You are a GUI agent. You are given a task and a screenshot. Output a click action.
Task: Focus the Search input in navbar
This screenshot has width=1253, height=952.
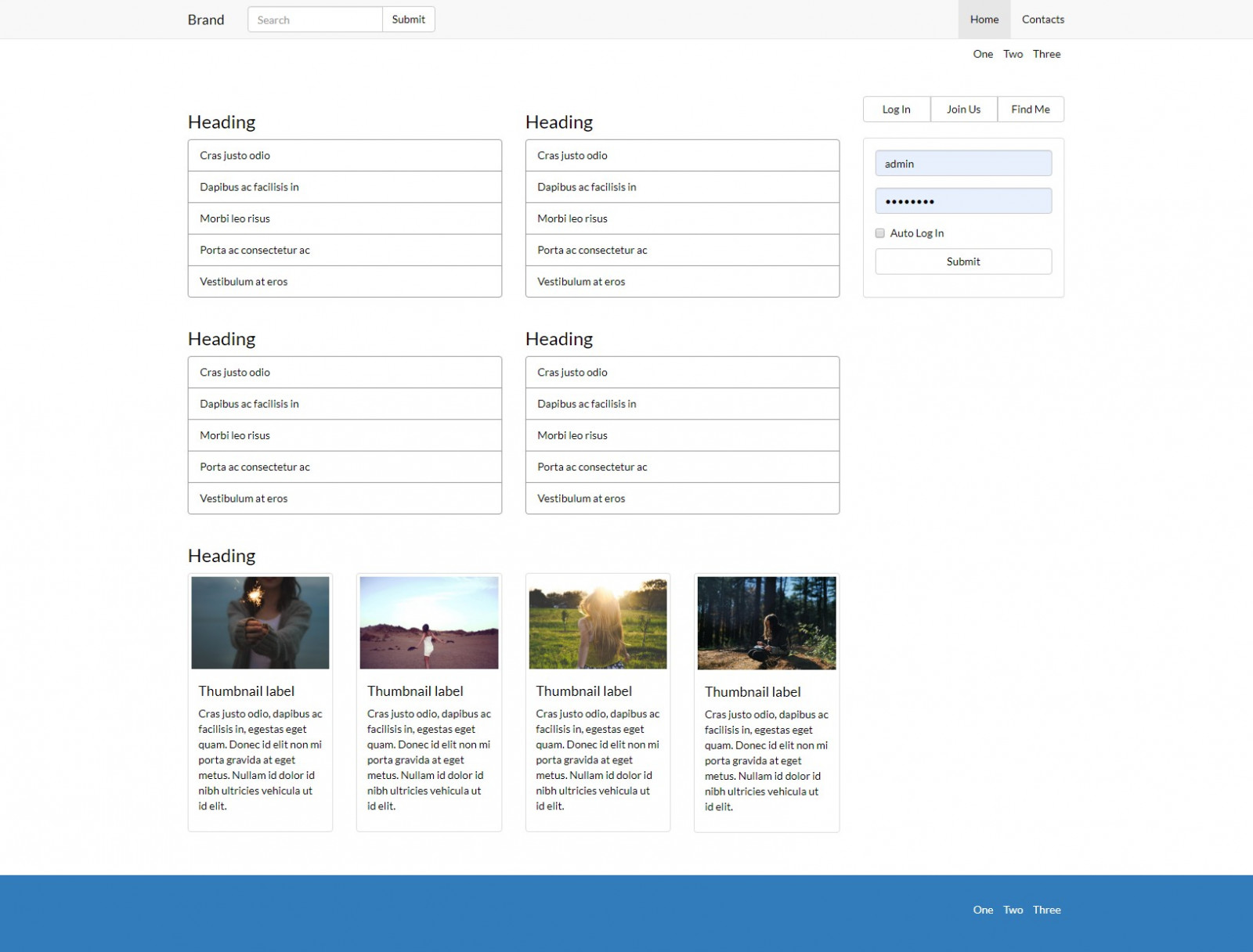(315, 20)
